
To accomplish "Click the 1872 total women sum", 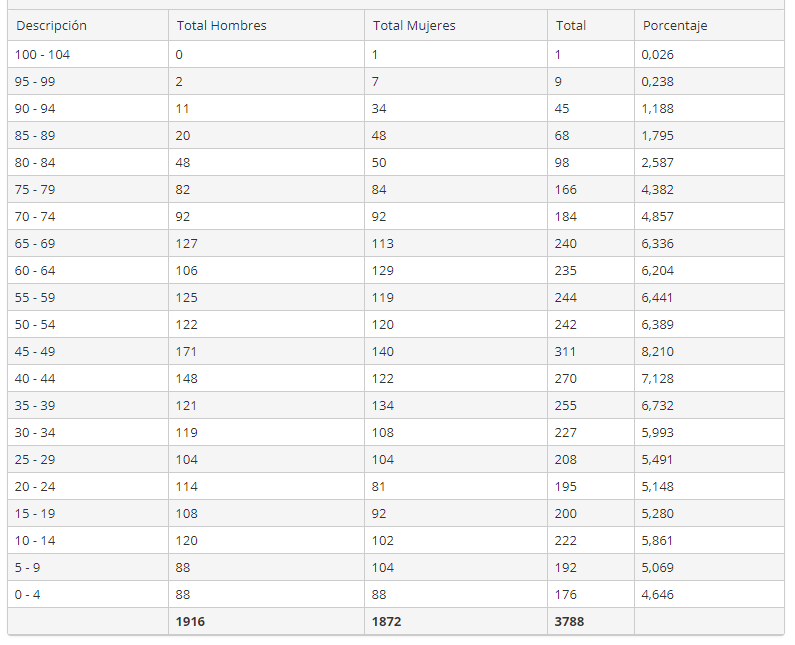I will 389,622.
